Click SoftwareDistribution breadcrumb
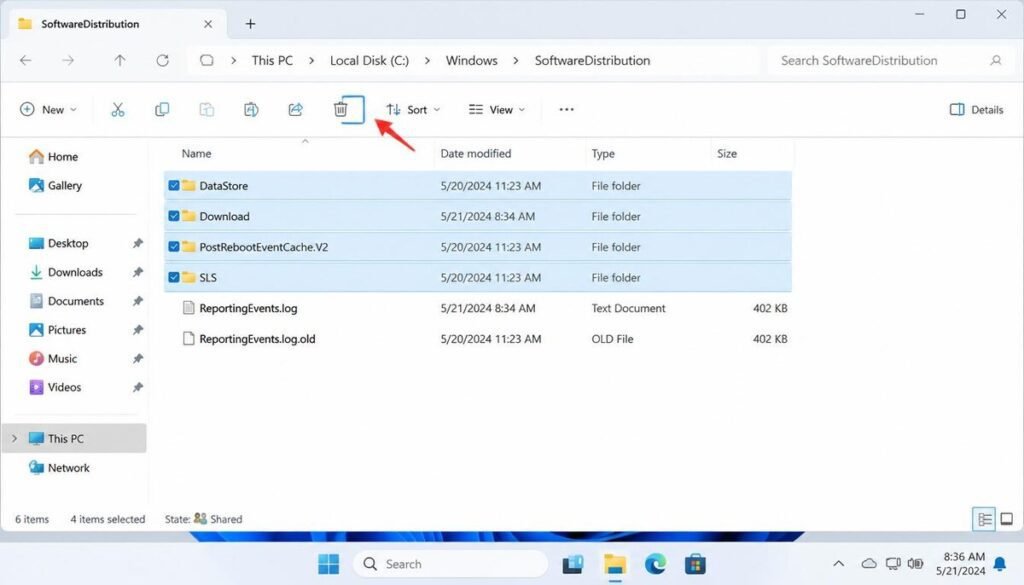The width and height of the screenshot is (1024, 585). click(592, 60)
